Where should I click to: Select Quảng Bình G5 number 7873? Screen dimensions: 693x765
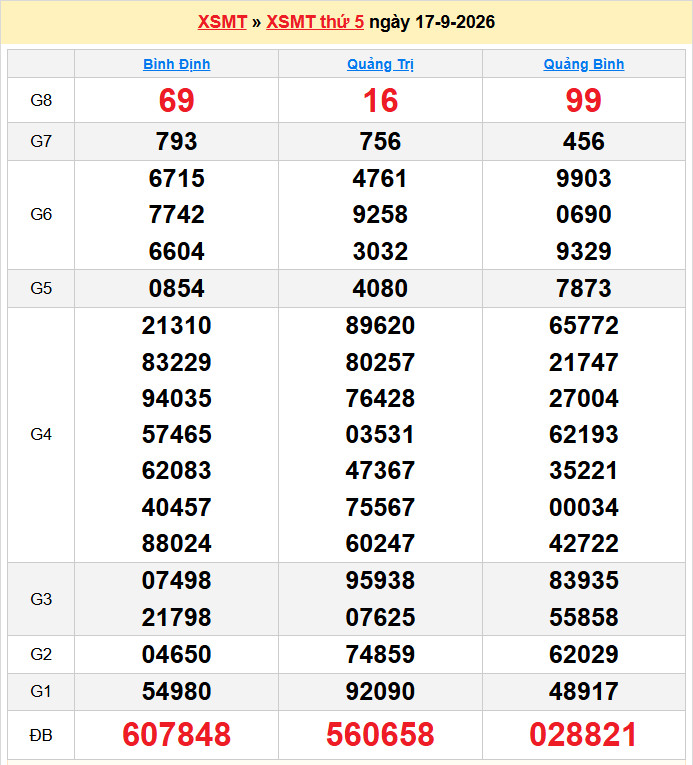click(x=584, y=288)
